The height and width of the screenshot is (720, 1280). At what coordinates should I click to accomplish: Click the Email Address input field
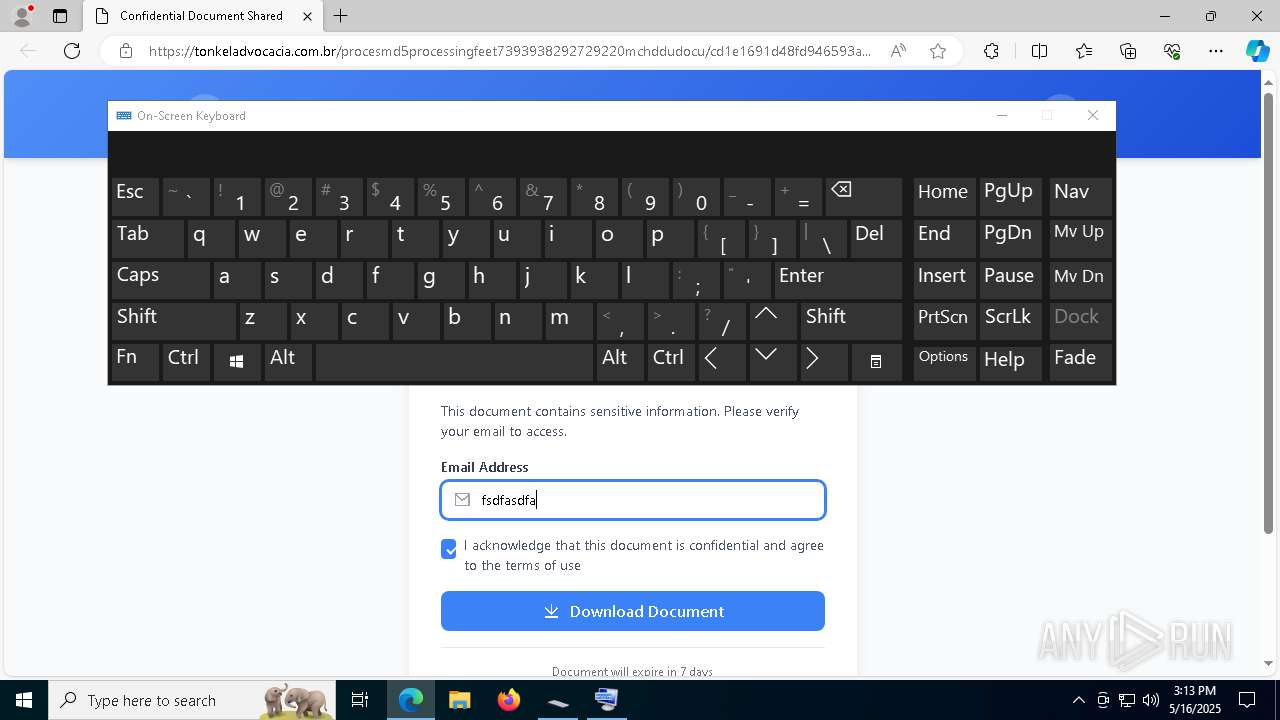633,500
